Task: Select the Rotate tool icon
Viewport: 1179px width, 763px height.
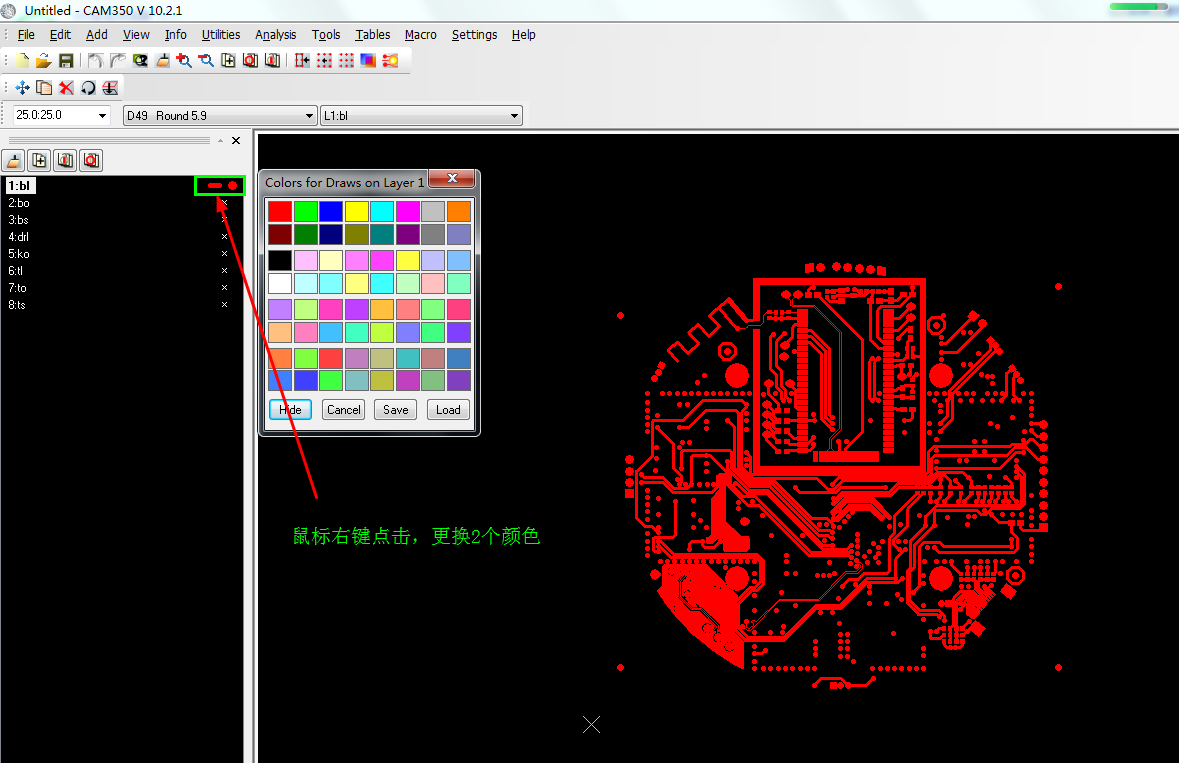Action: tap(88, 88)
